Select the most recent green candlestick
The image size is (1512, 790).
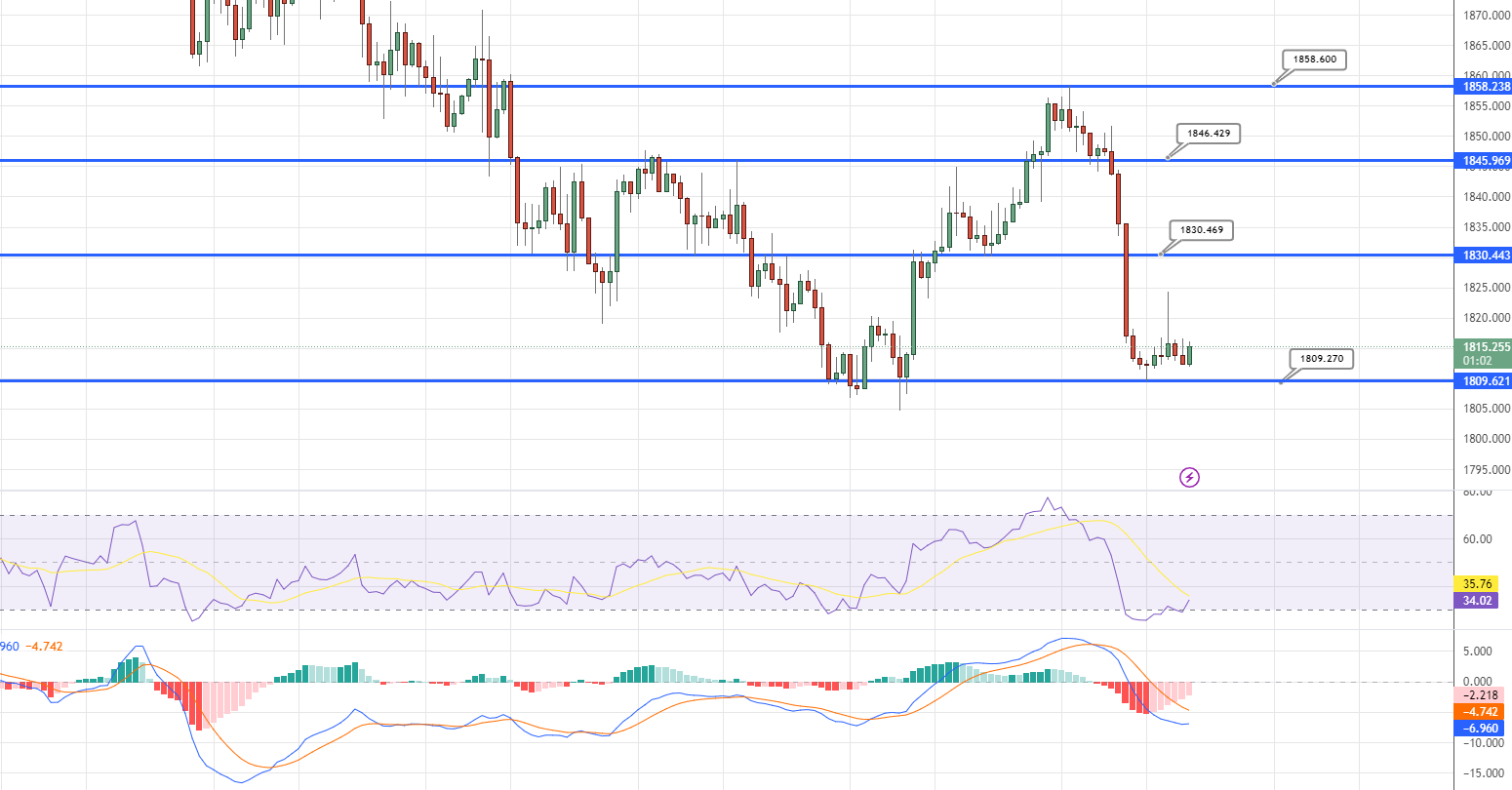point(1189,354)
